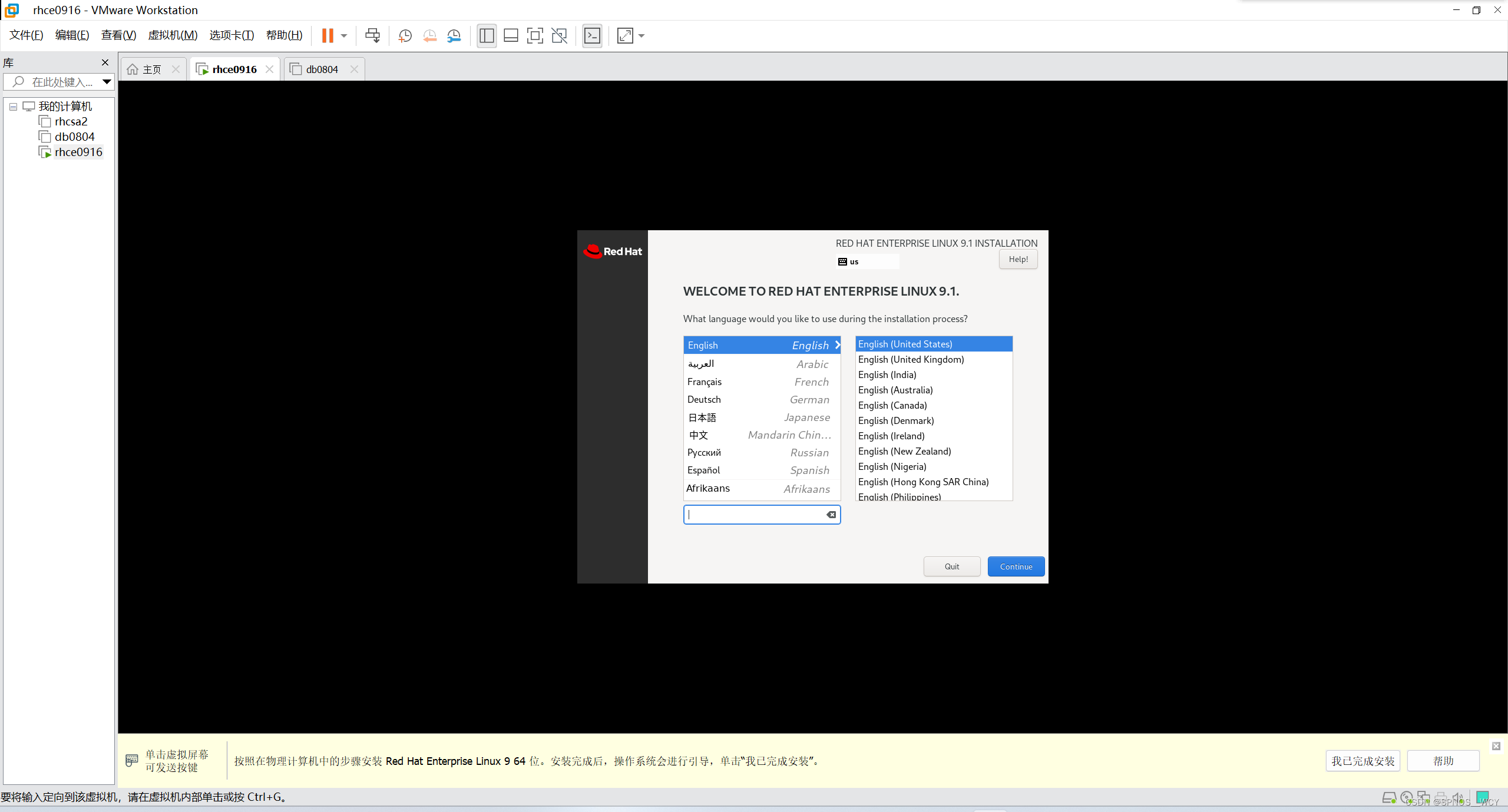Collapse the 我的计算机 tree node

click(x=13, y=106)
